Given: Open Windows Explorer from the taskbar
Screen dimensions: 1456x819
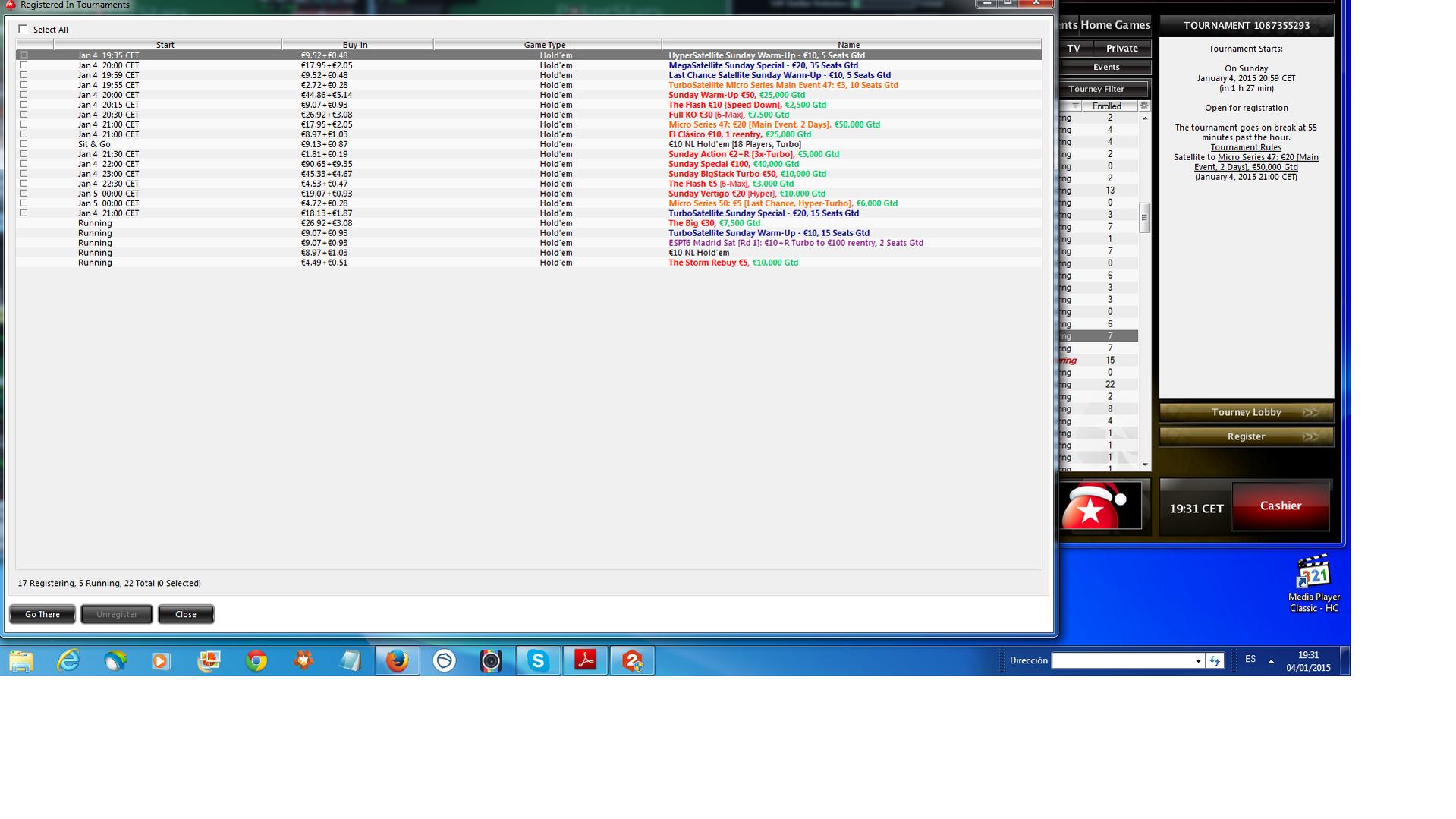Looking at the screenshot, I should (x=21, y=661).
